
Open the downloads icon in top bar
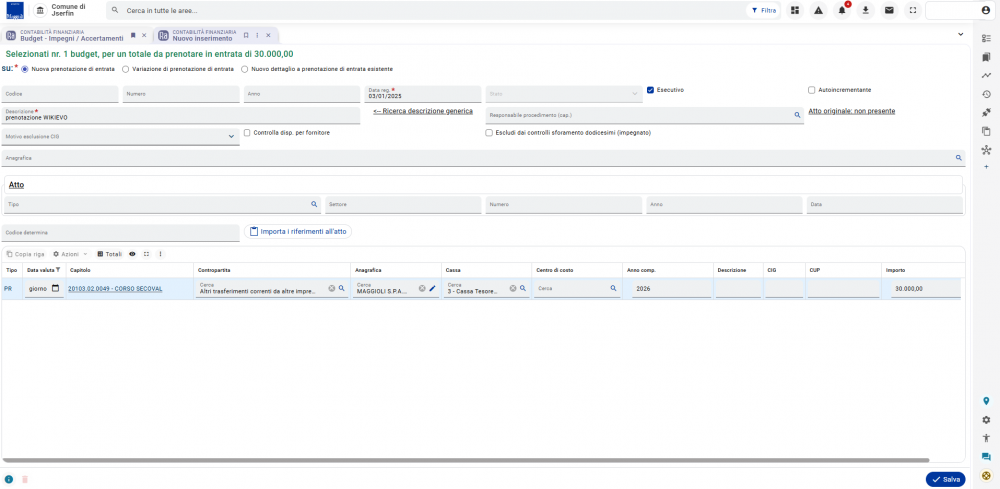tap(865, 10)
